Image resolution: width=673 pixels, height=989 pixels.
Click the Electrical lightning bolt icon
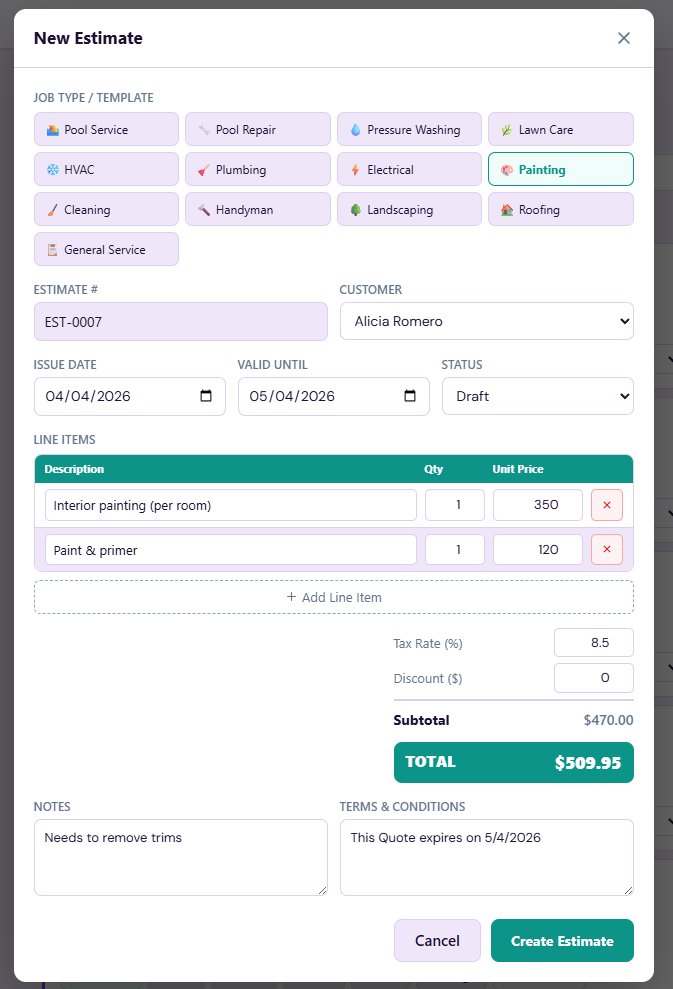point(354,169)
